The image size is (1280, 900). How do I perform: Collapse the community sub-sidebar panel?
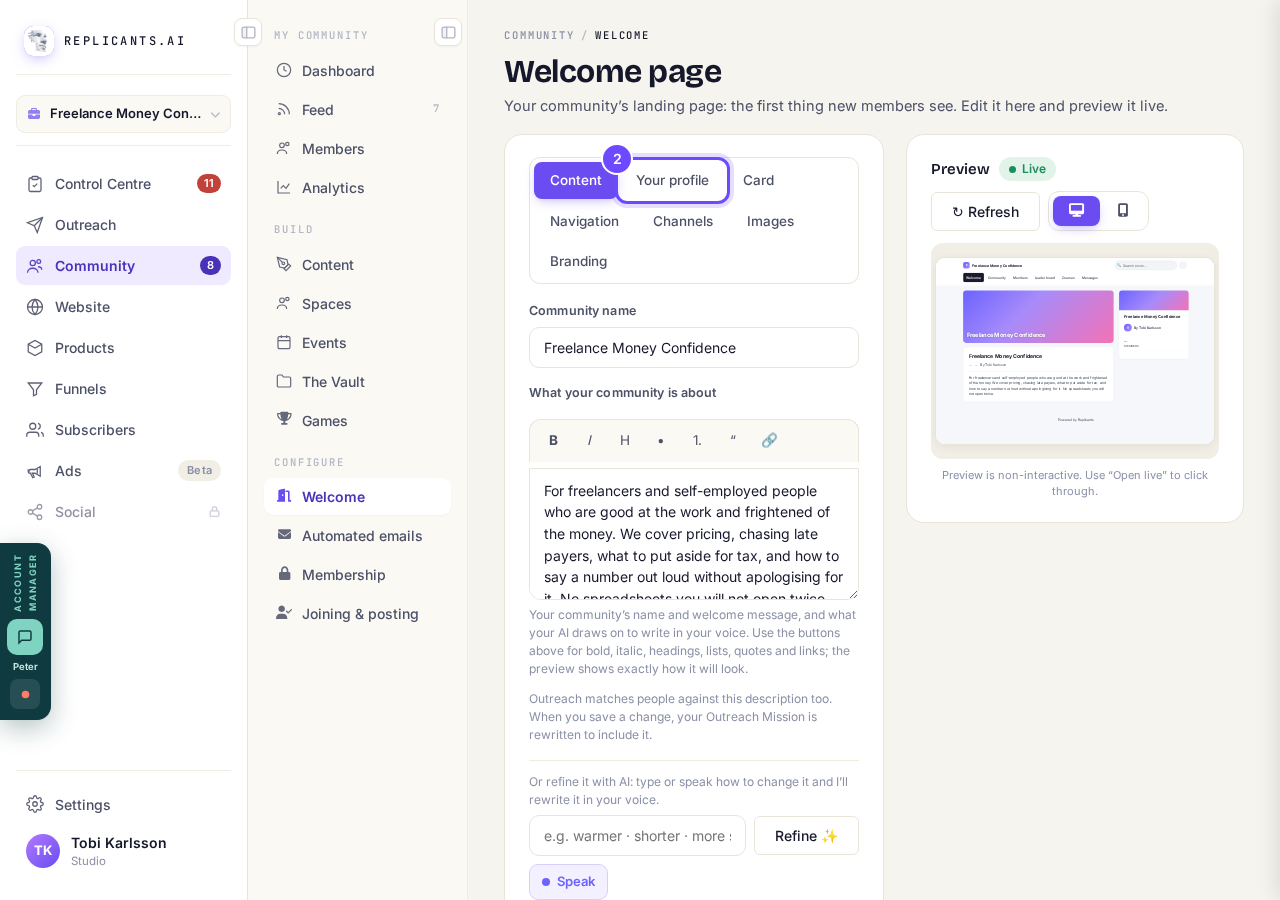click(x=448, y=32)
